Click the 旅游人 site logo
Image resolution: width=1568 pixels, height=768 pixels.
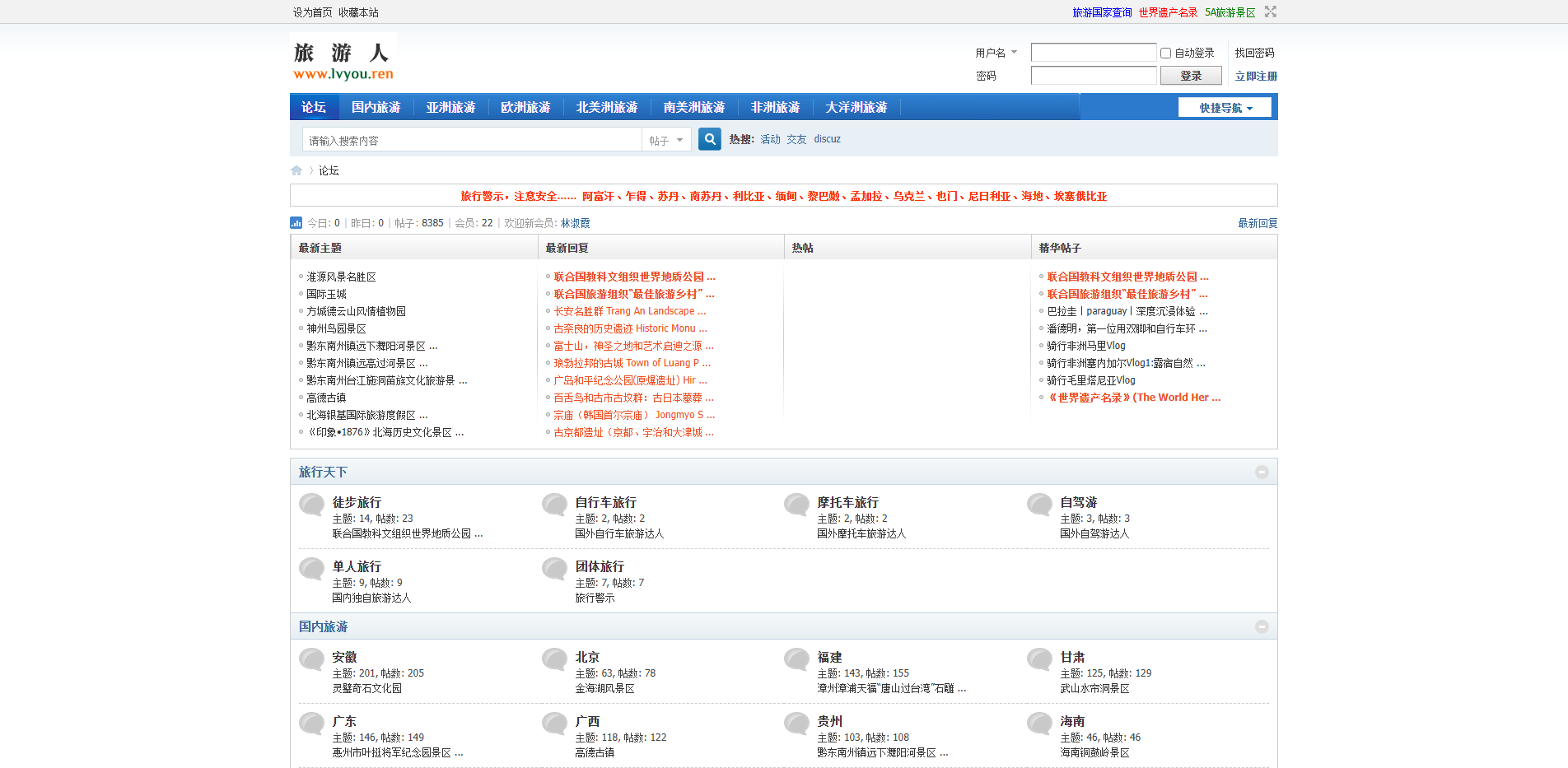pyautogui.click(x=342, y=58)
